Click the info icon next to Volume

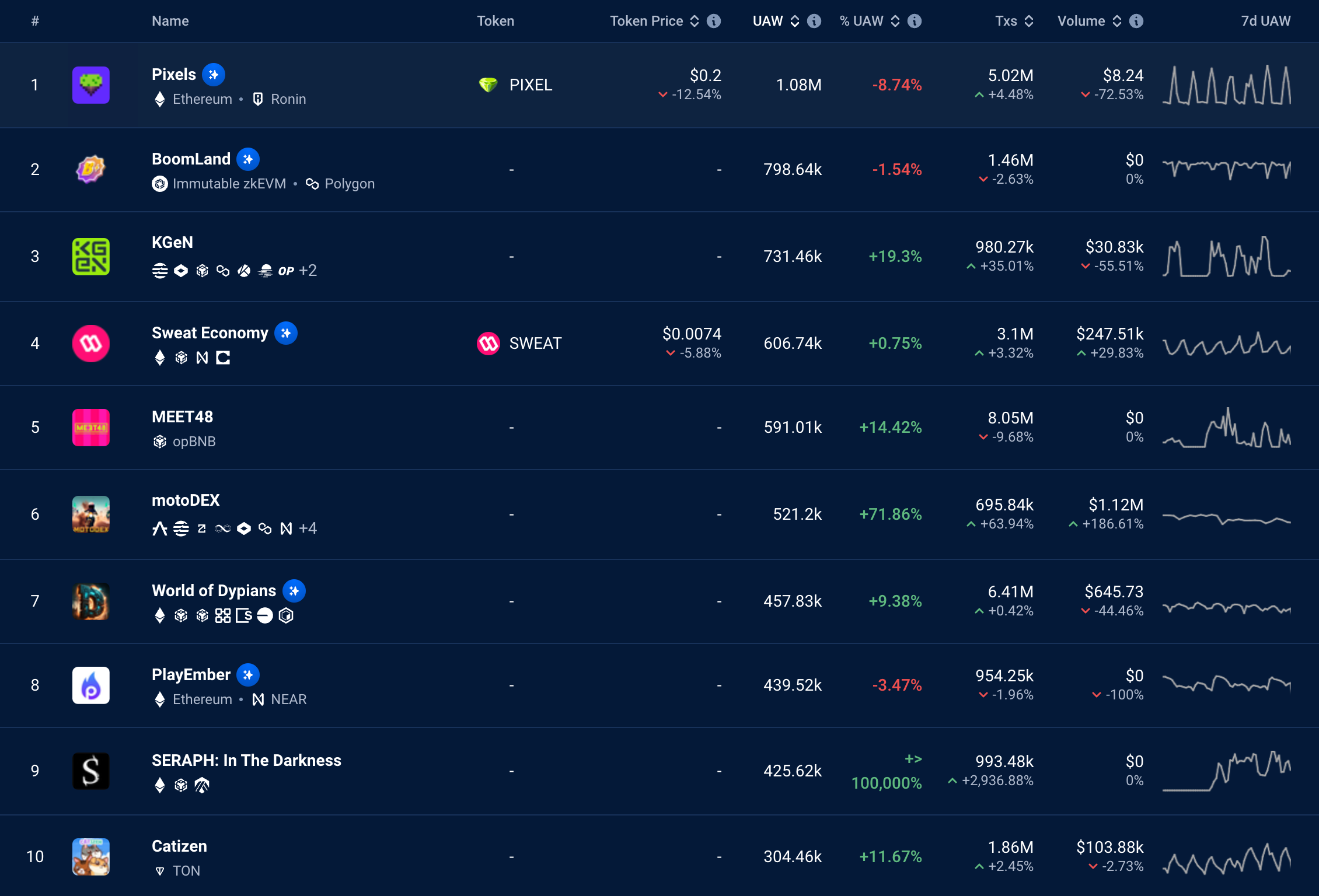coord(1136,21)
